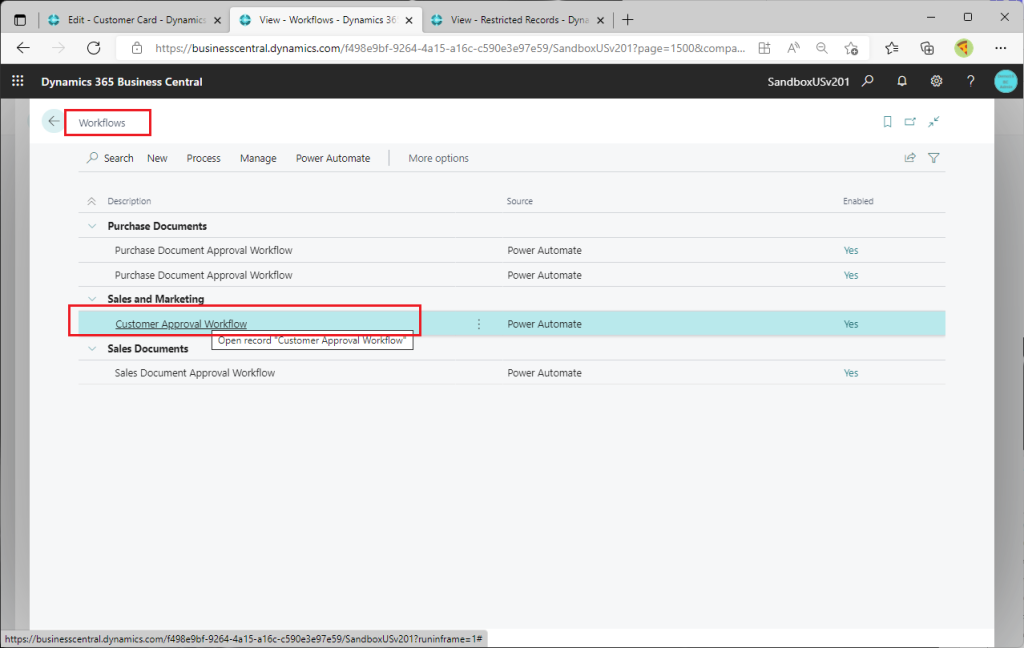Open page in new window icon

click(x=910, y=122)
